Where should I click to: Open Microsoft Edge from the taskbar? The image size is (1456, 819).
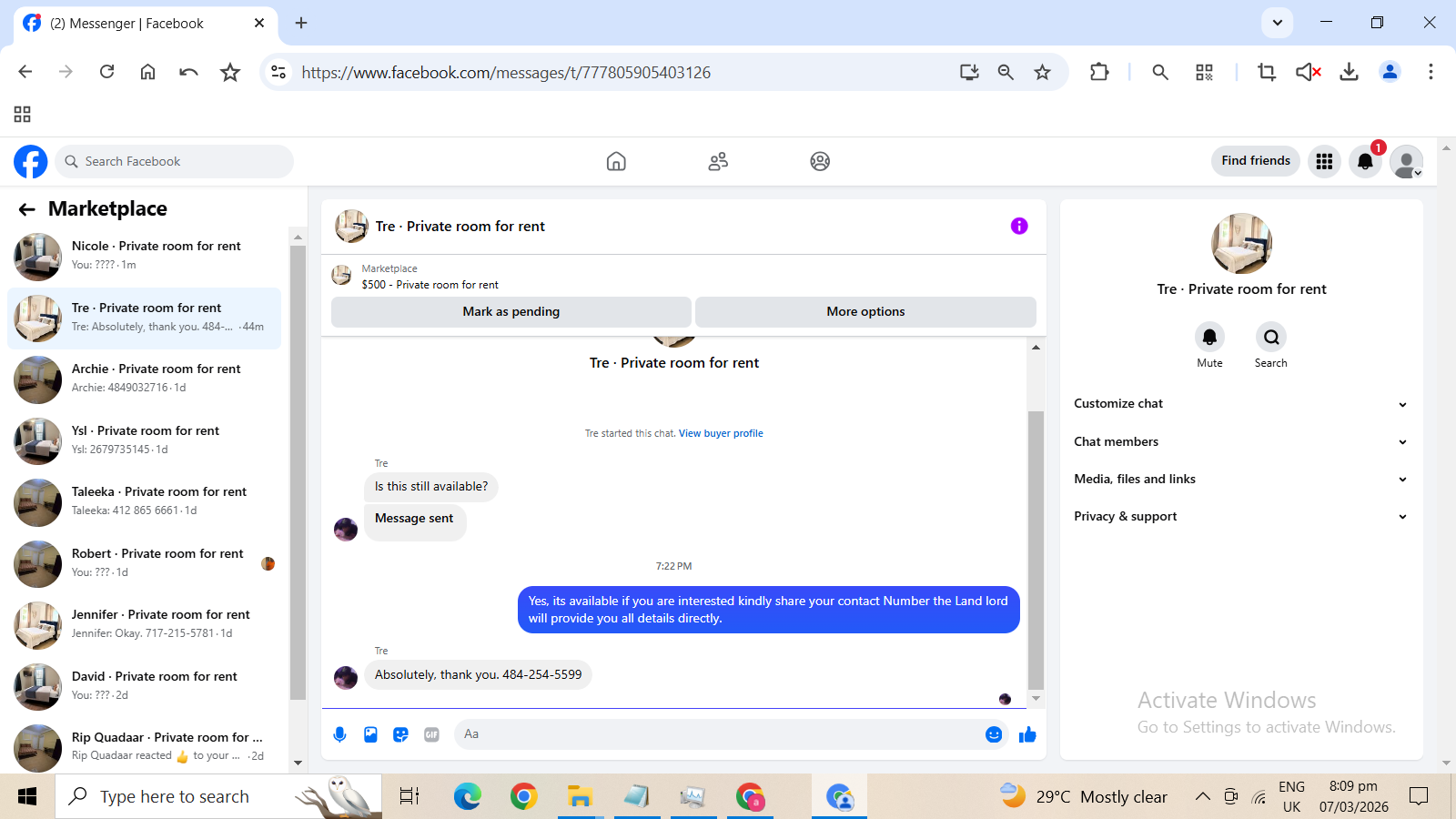click(x=468, y=797)
